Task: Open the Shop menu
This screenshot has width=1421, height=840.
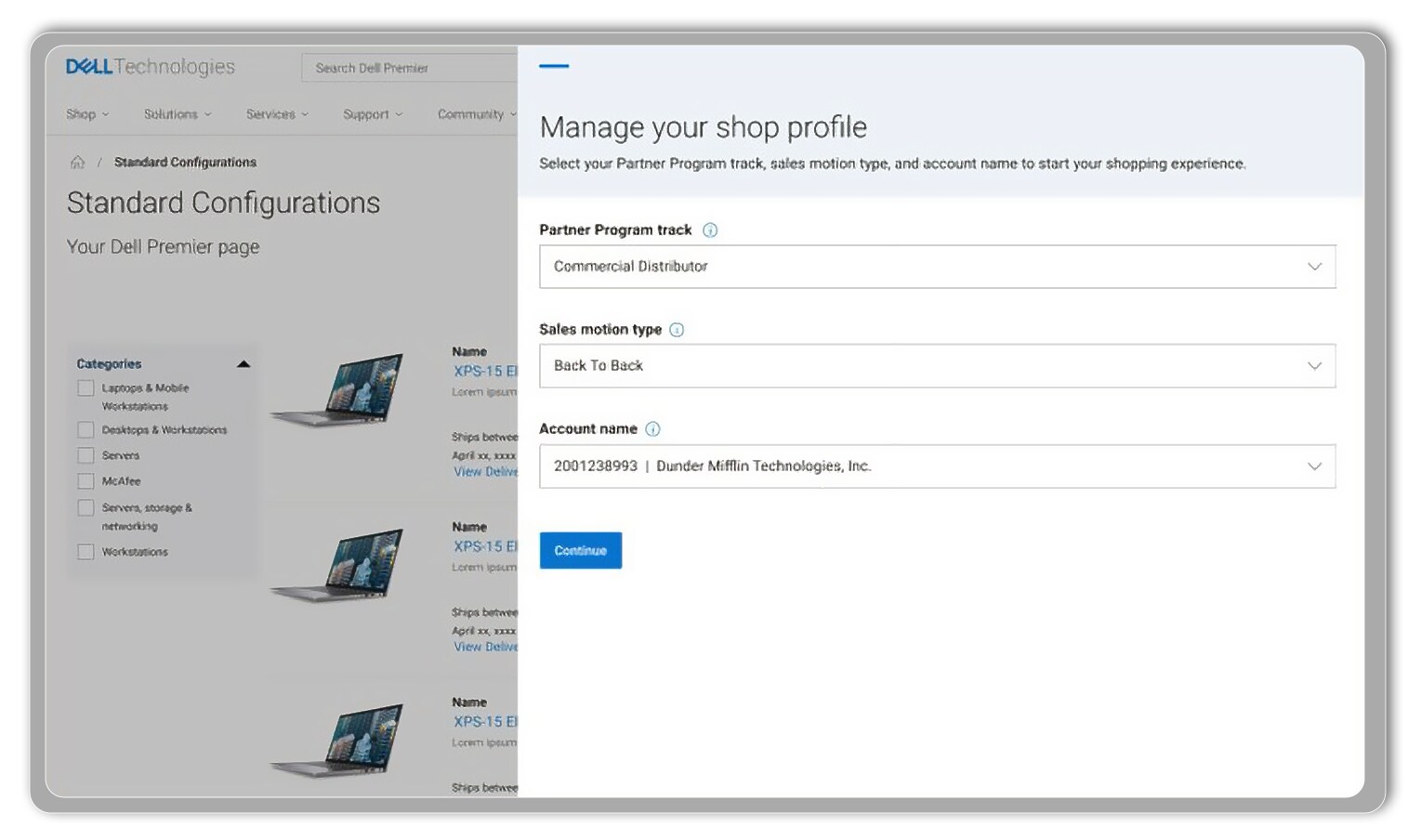Action: [86, 114]
